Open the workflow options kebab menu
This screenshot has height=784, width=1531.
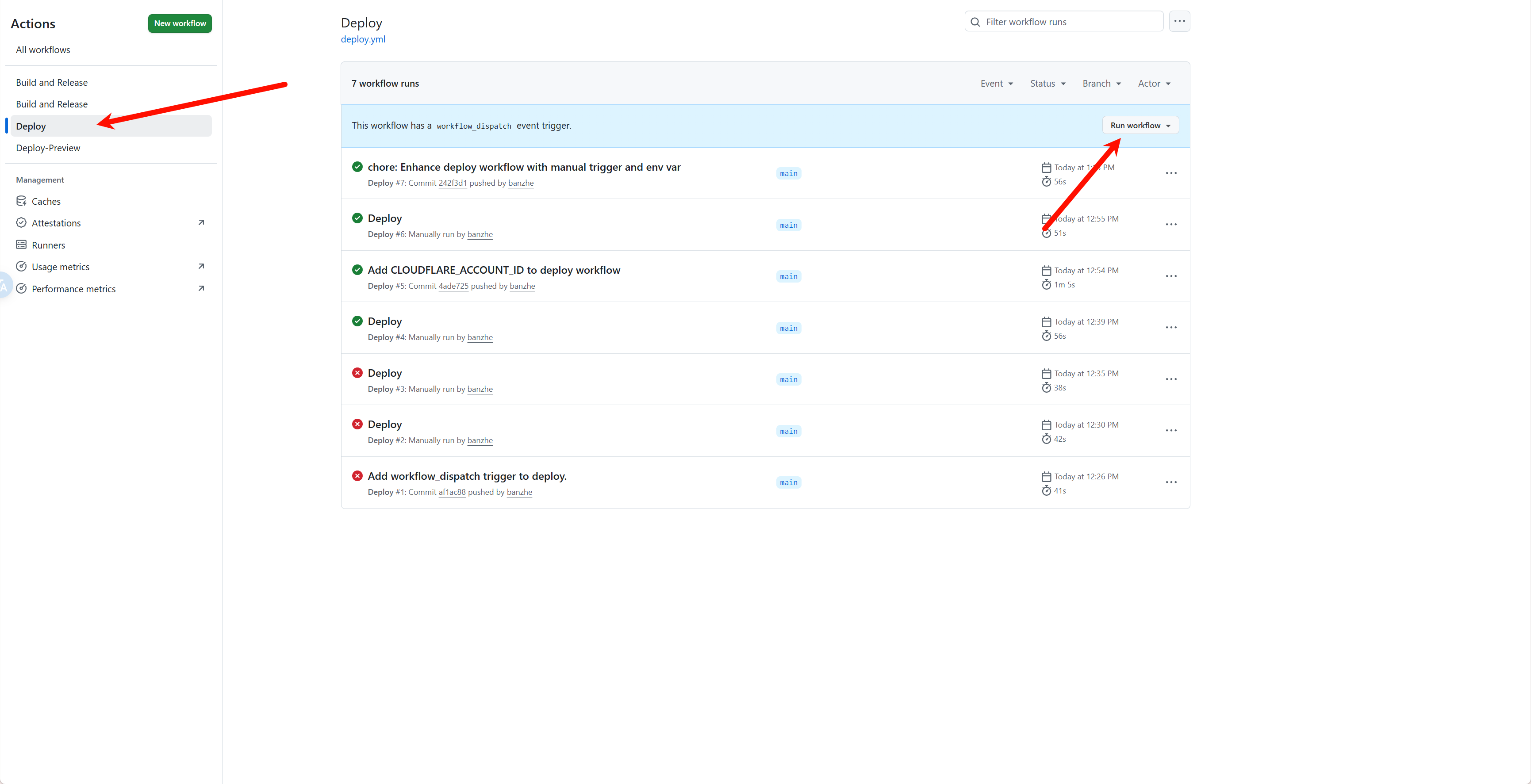coord(1180,21)
